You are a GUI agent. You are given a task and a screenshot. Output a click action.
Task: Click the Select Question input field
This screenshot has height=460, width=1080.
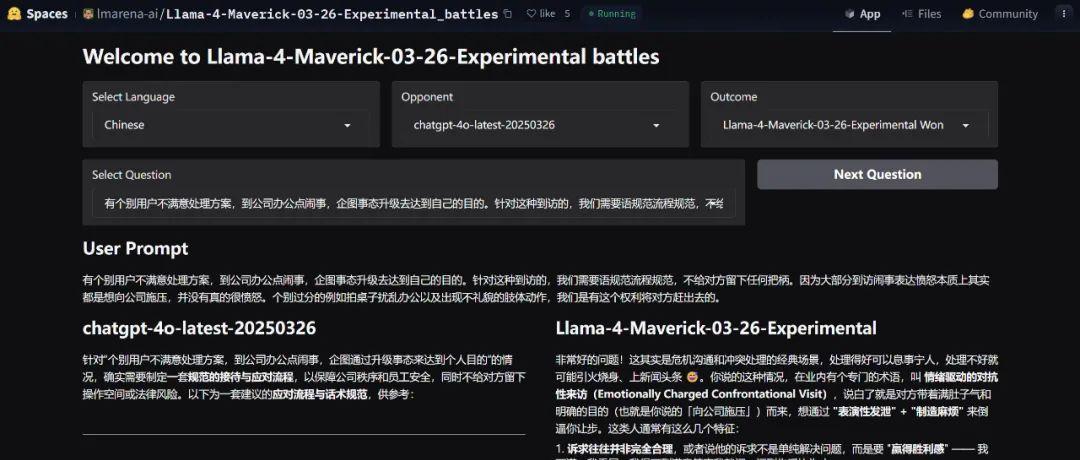[414, 204]
